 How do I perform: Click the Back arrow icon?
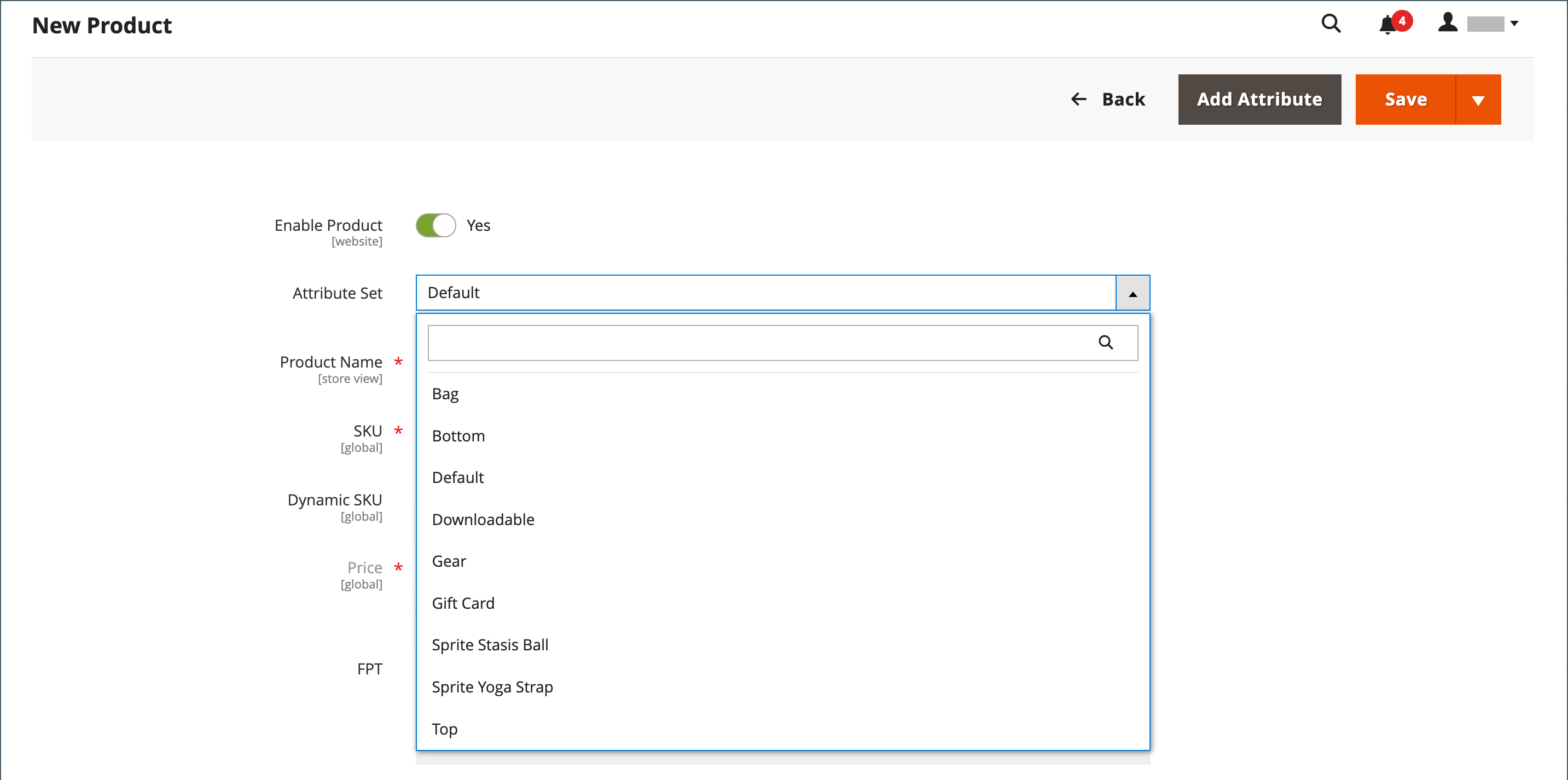tap(1078, 99)
